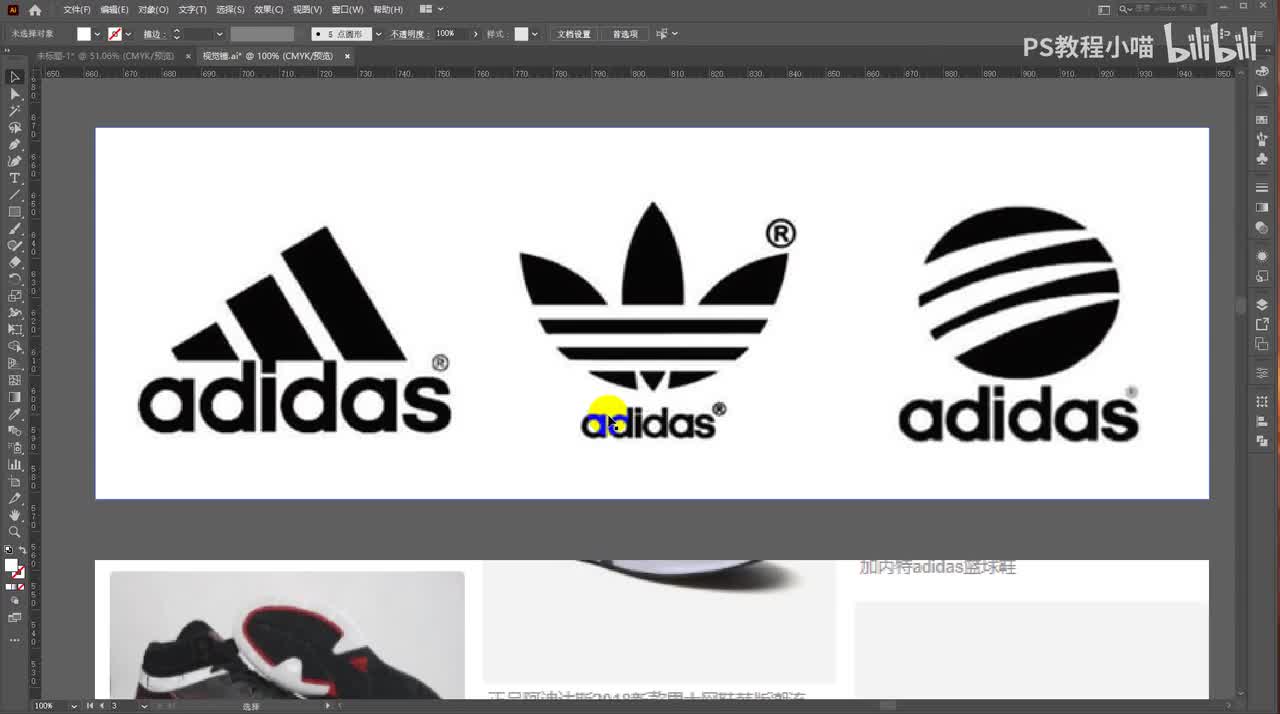Open the 效果(C) menu
1280x714 pixels.
tap(269, 9)
